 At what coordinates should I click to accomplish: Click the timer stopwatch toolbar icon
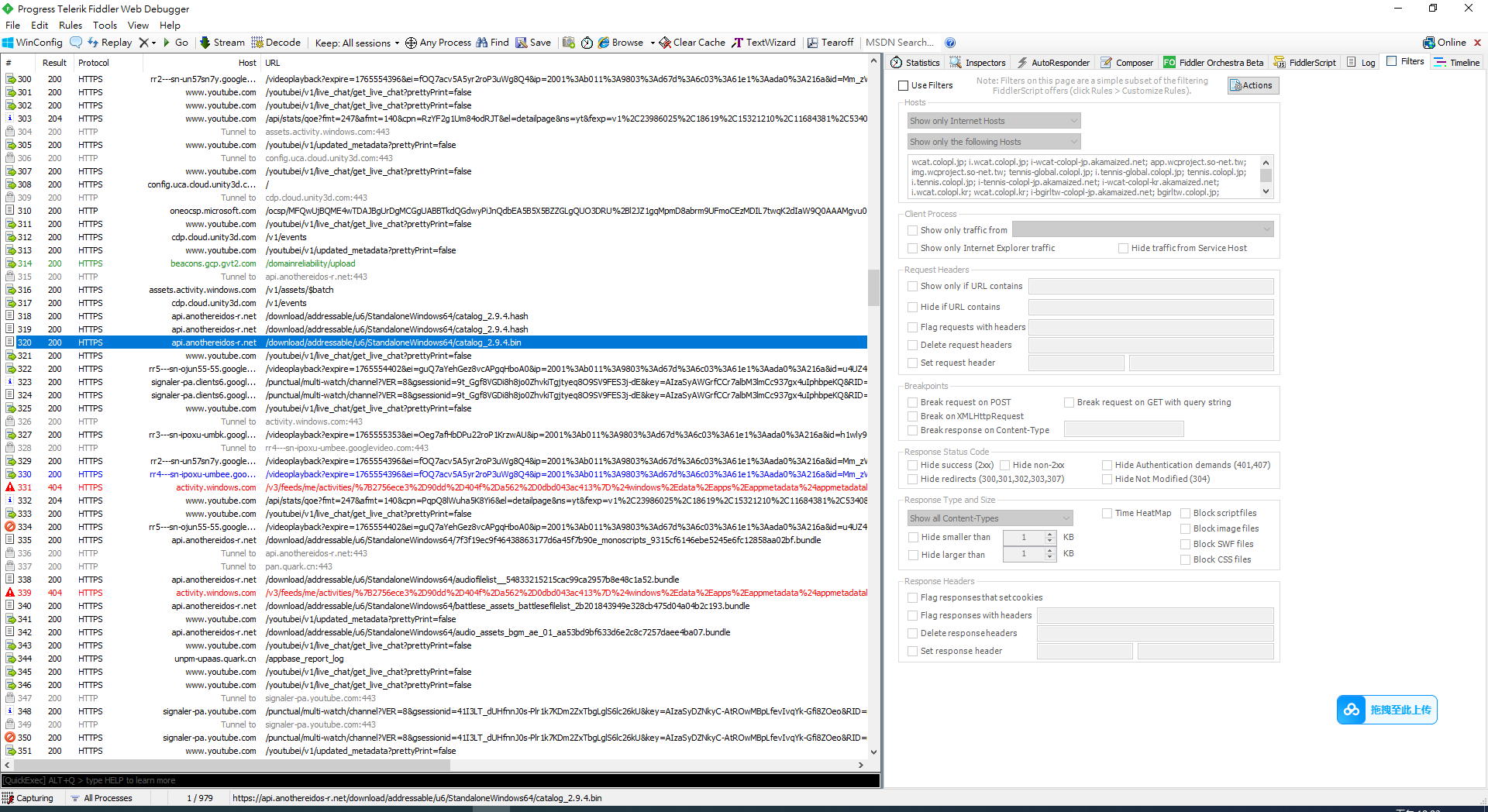coord(587,43)
